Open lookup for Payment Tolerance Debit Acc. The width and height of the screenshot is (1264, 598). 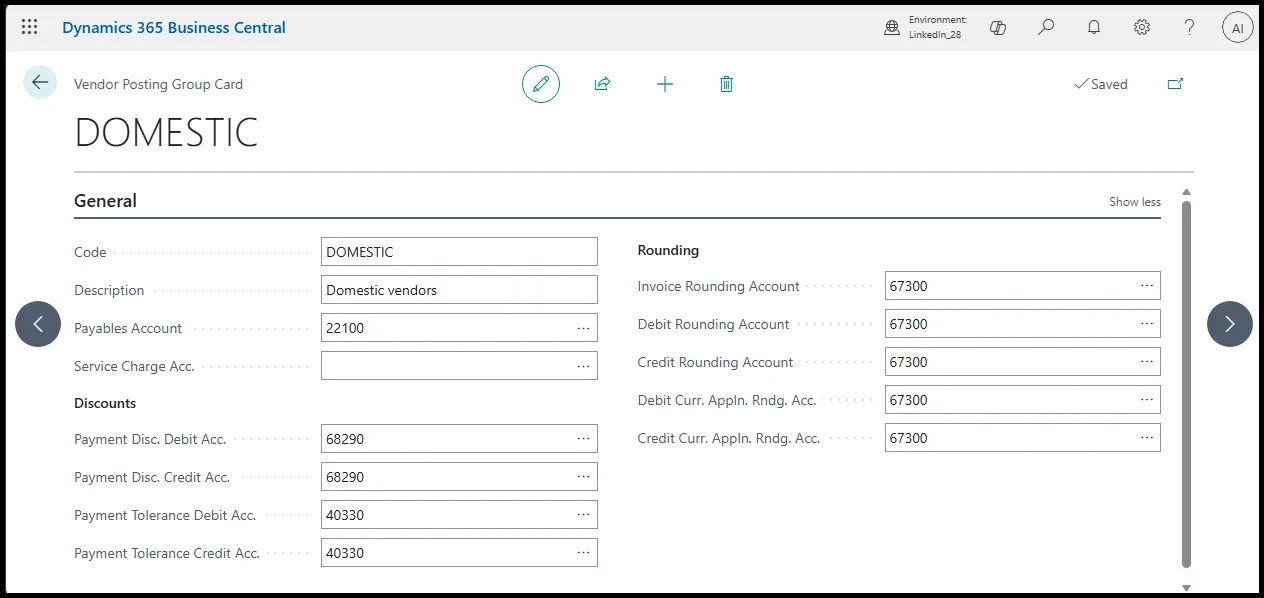click(x=584, y=515)
